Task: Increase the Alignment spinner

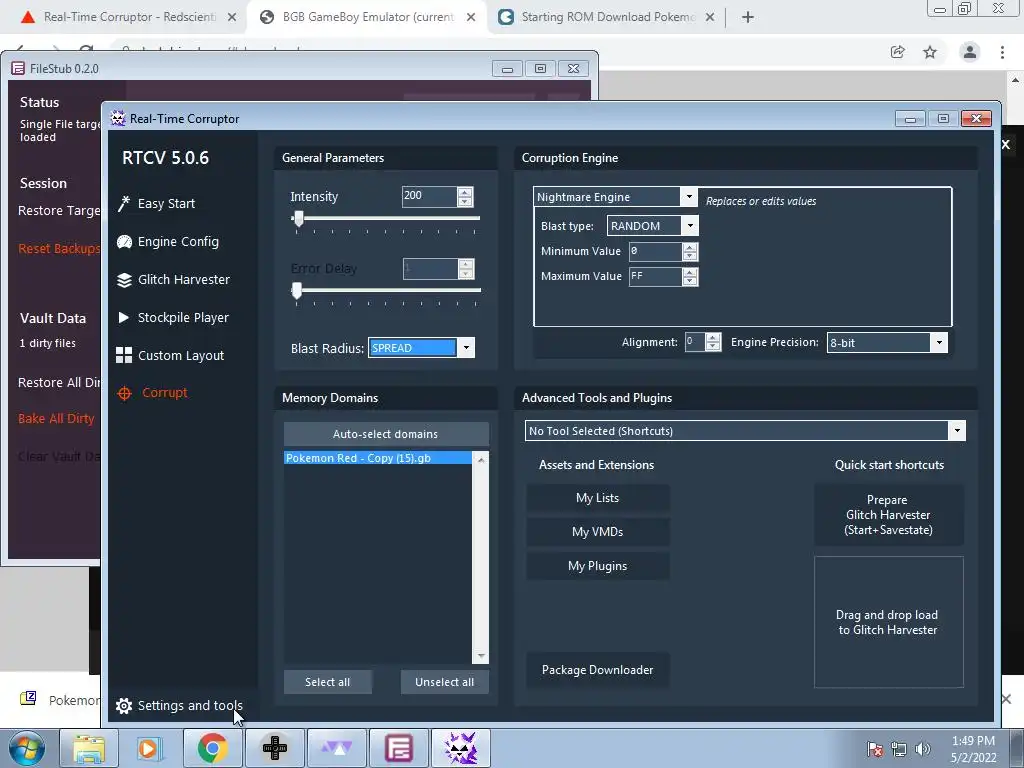Action: click(x=713, y=338)
